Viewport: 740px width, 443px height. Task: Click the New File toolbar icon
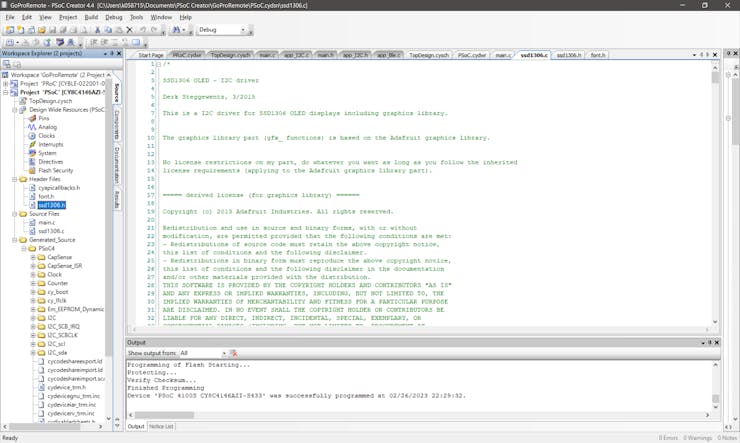tap(20, 30)
